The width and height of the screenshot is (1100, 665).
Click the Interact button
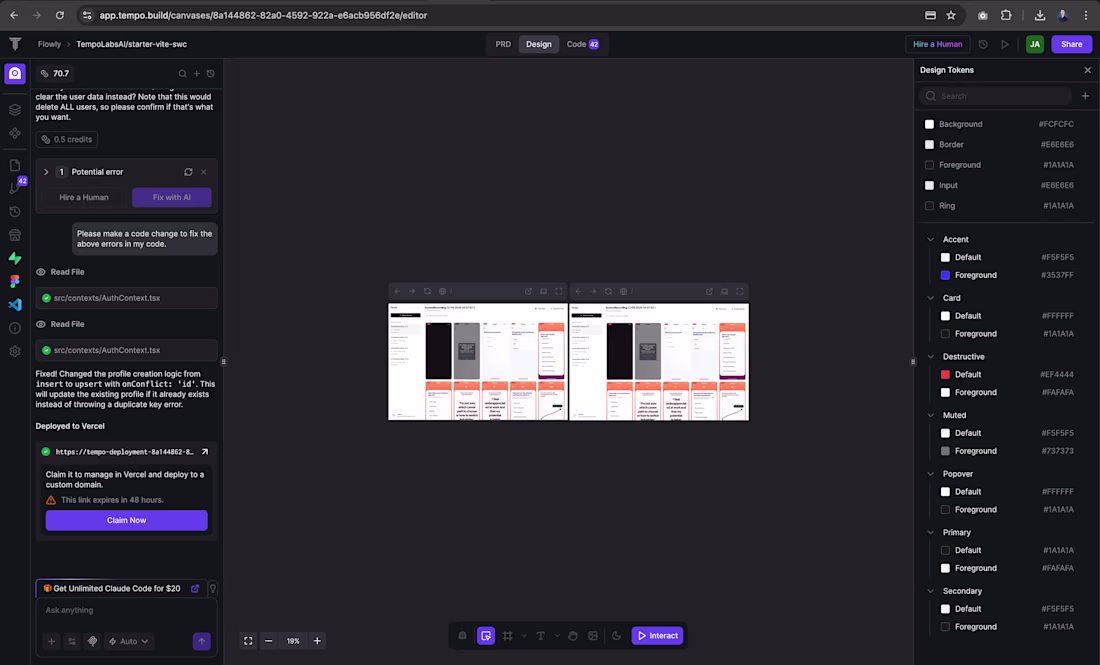(x=657, y=636)
